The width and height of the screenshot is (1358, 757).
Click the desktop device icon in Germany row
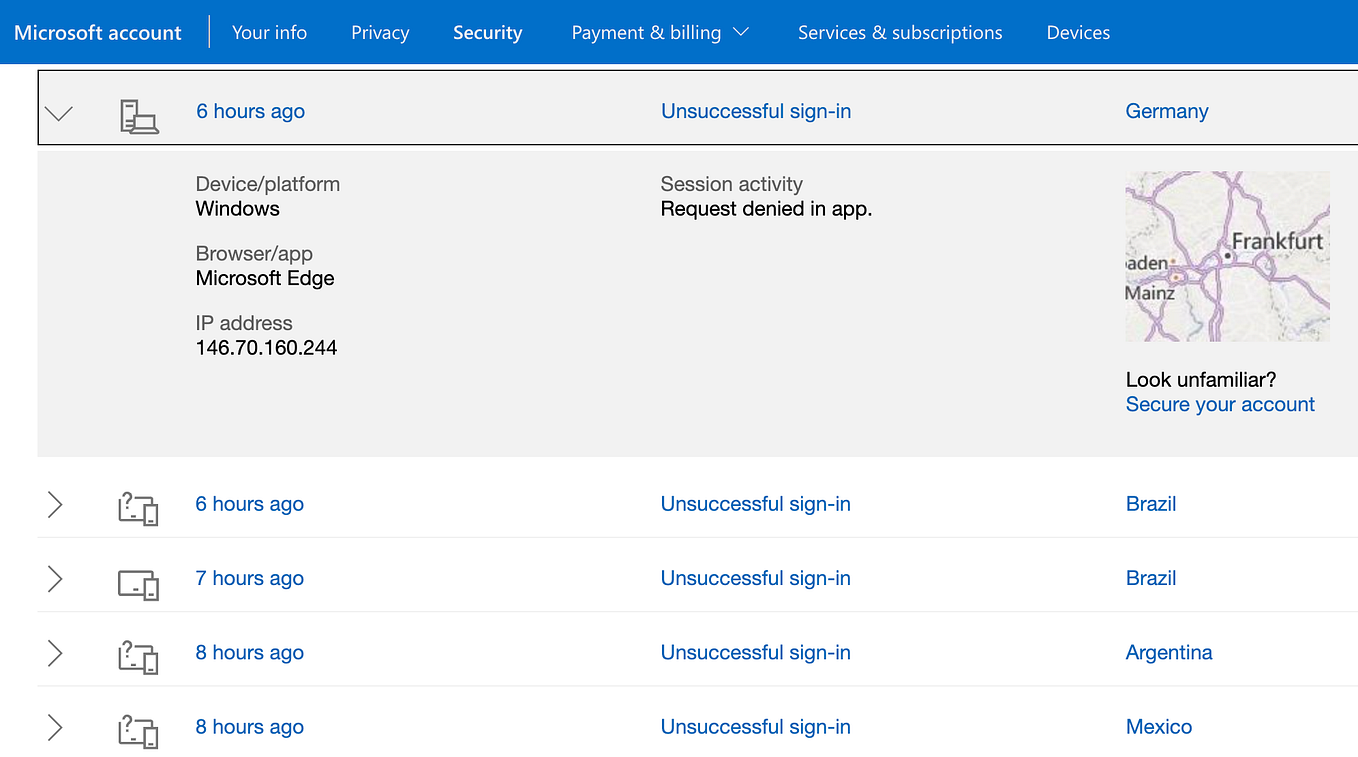tap(139, 117)
